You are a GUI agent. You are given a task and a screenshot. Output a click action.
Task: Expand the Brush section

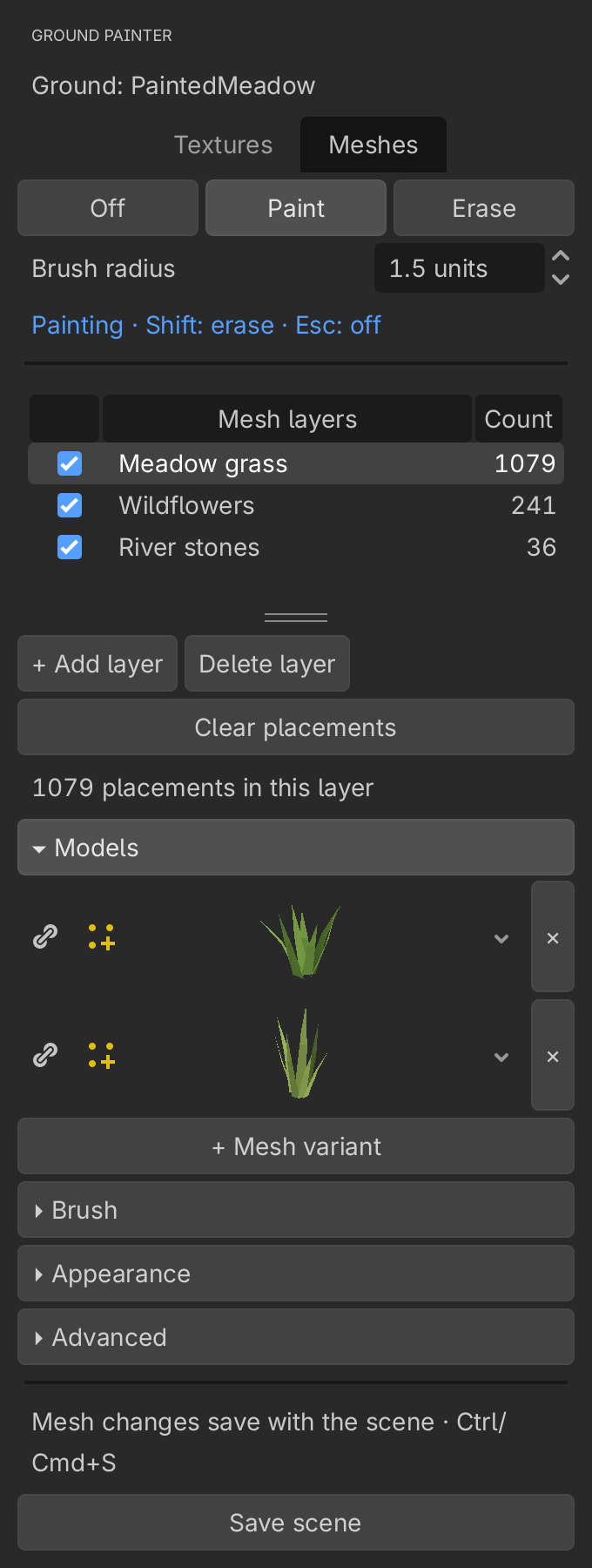296,1210
